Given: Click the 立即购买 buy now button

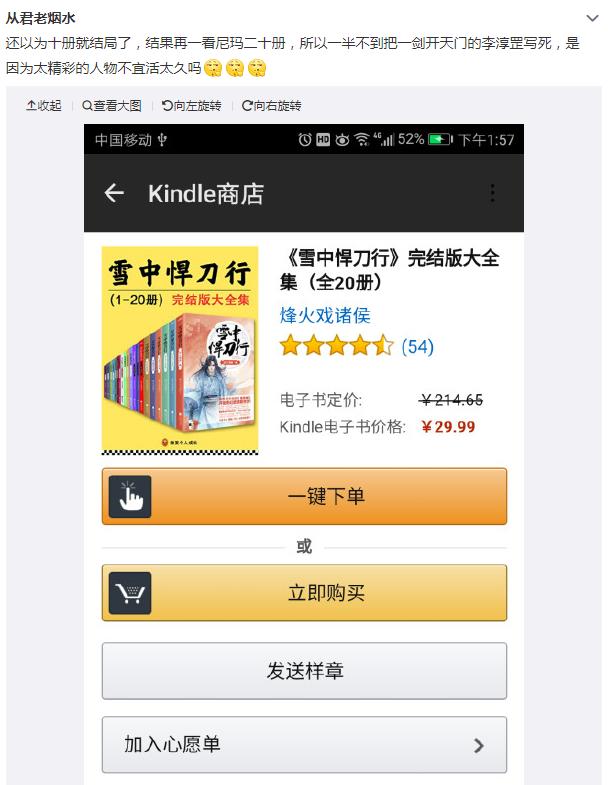Looking at the screenshot, I should [x=305, y=593].
